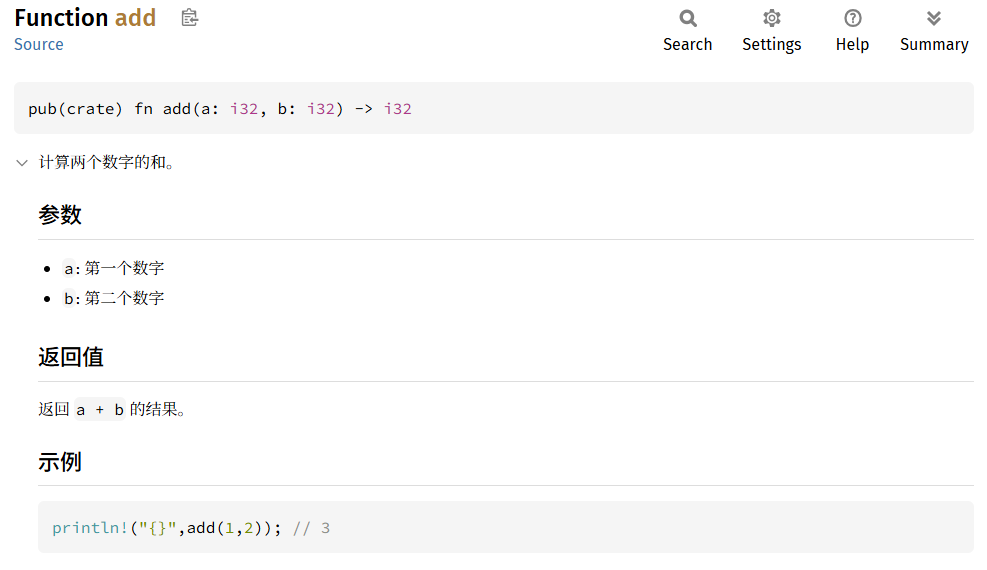Screen dimensions: 987x570
Task: Open Search using the magnifier icon
Action: point(687,18)
